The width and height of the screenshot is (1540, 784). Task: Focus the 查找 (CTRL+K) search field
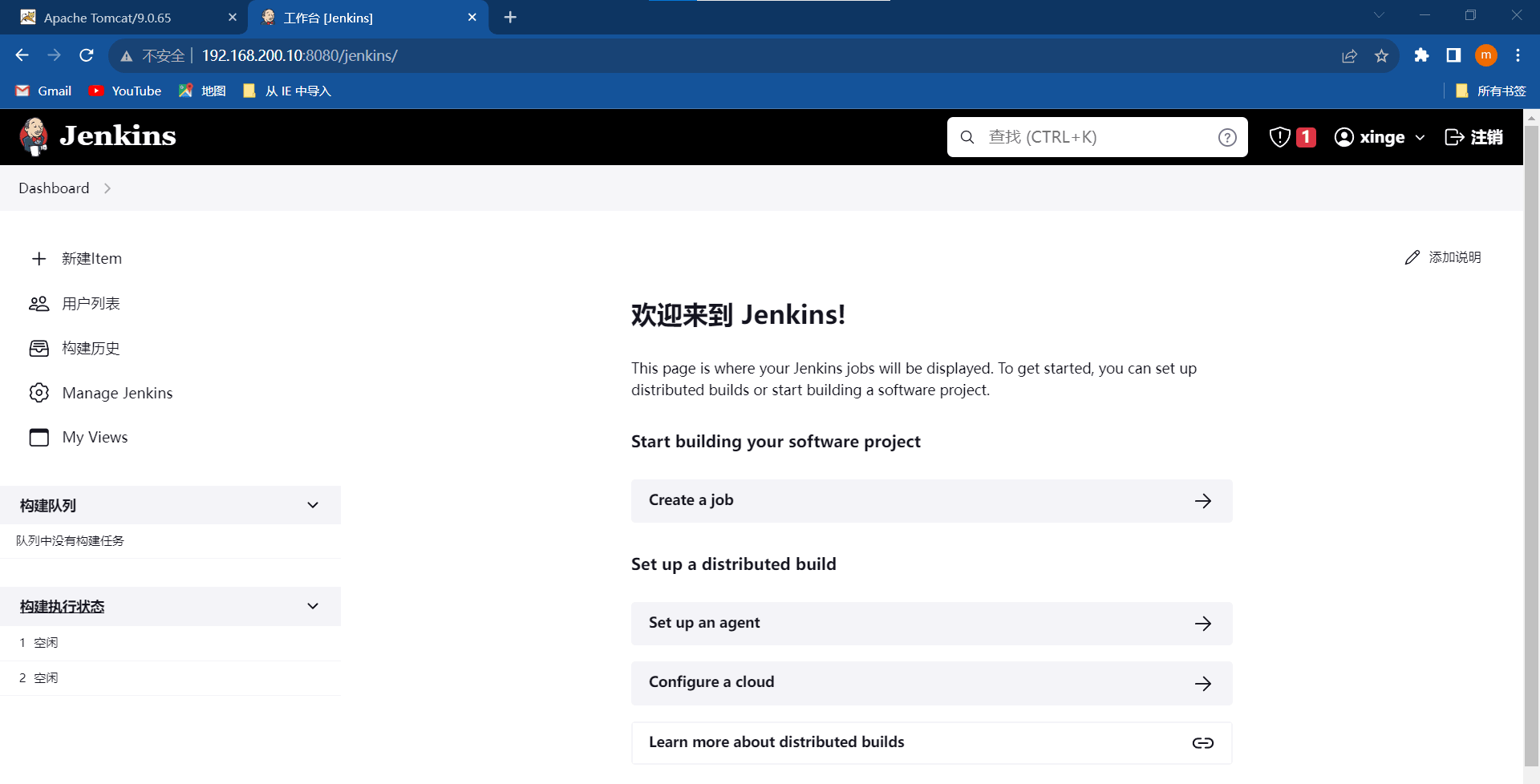coord(1097,137)
